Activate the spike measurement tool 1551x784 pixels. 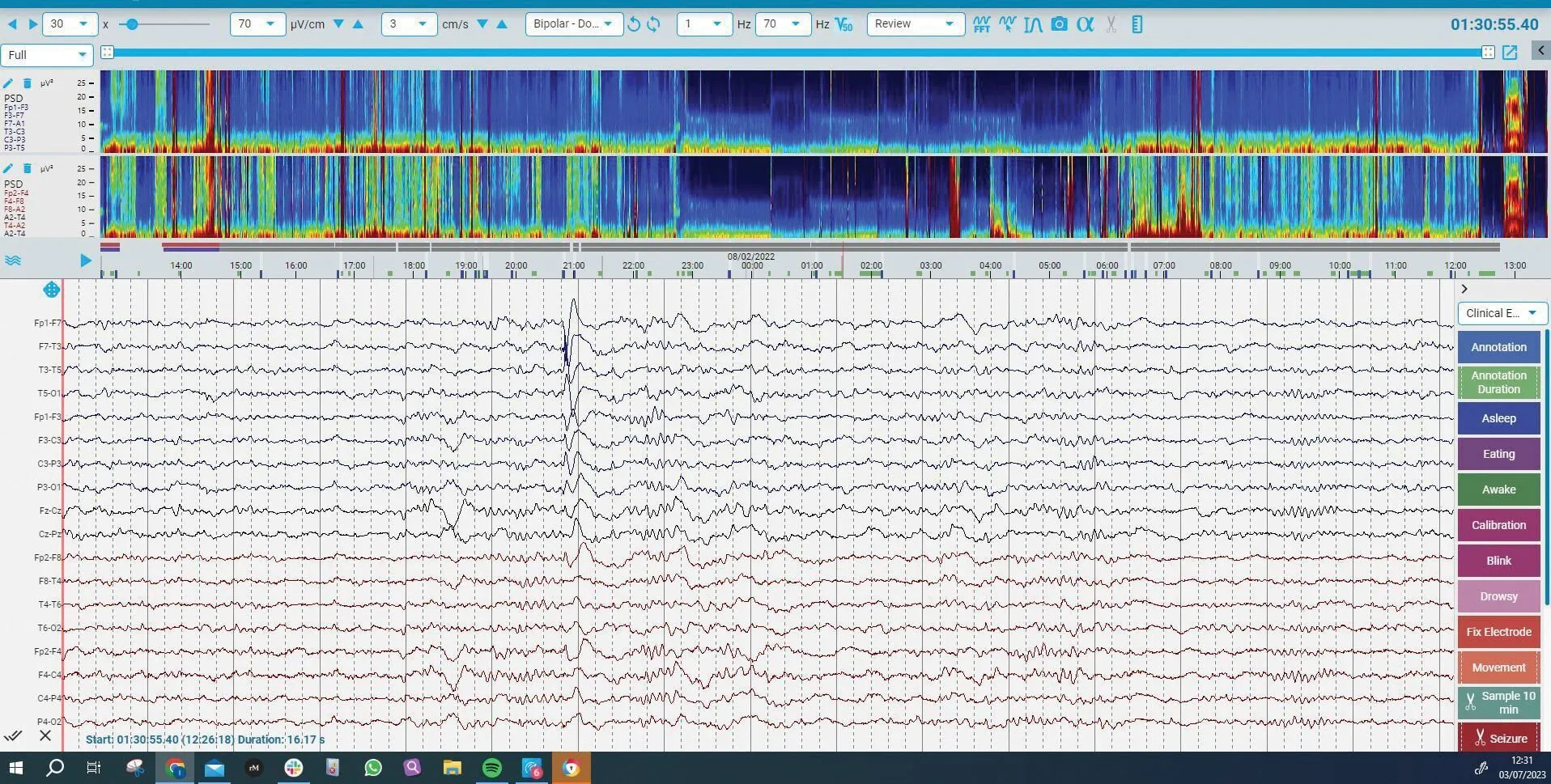1033,24
